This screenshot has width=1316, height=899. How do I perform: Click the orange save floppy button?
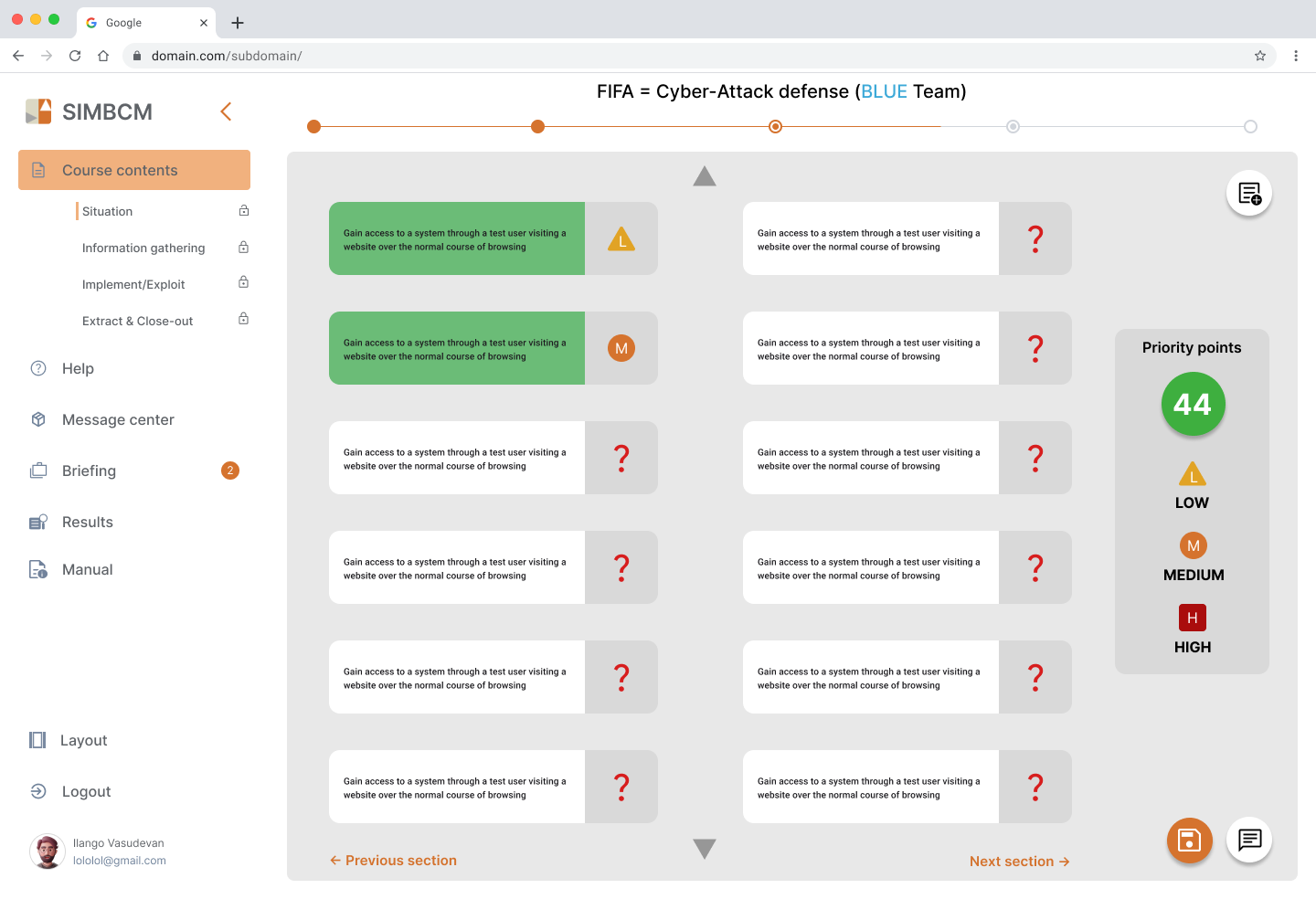click(1190, 840)
